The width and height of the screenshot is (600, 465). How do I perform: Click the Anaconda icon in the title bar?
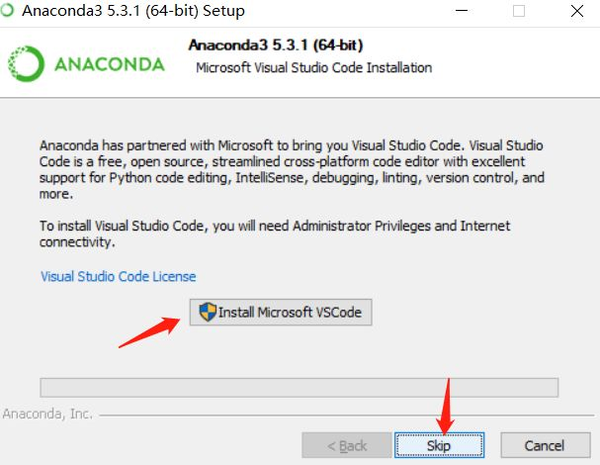[x=7, y=10]
